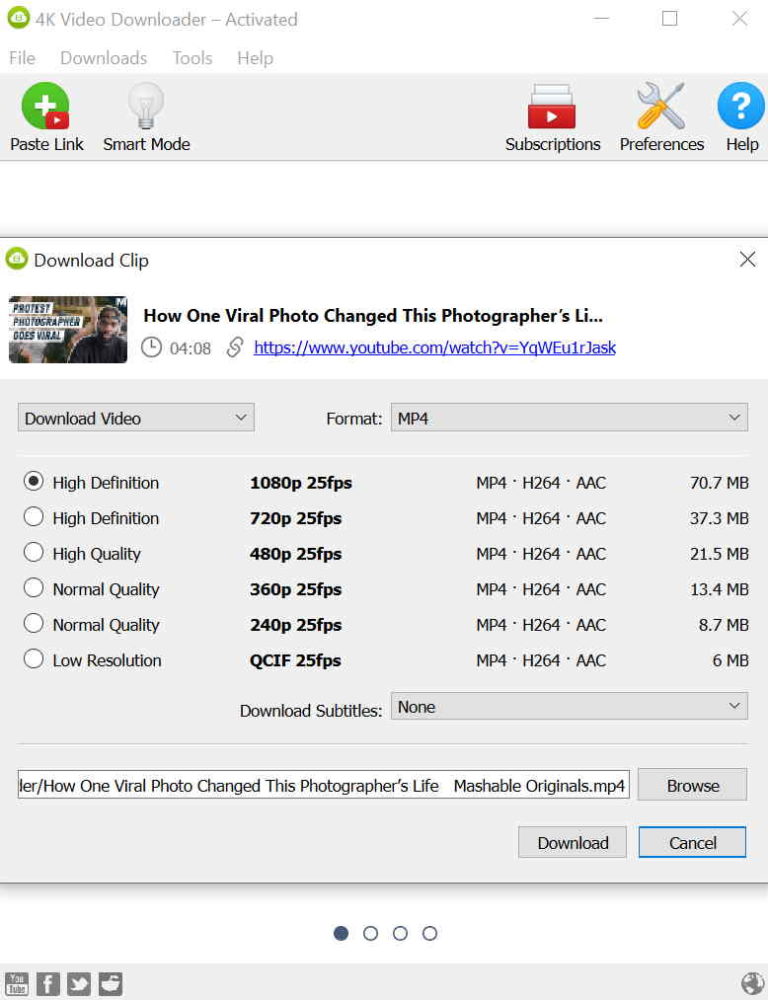Click the 13.4 MB size text
Viewport: 768px width, 1000px height.
(719, 590)
